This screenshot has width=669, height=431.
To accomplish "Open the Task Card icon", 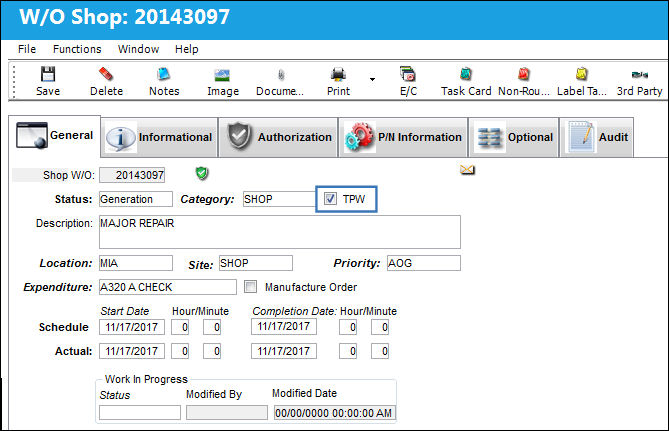I will coord(466,74).
